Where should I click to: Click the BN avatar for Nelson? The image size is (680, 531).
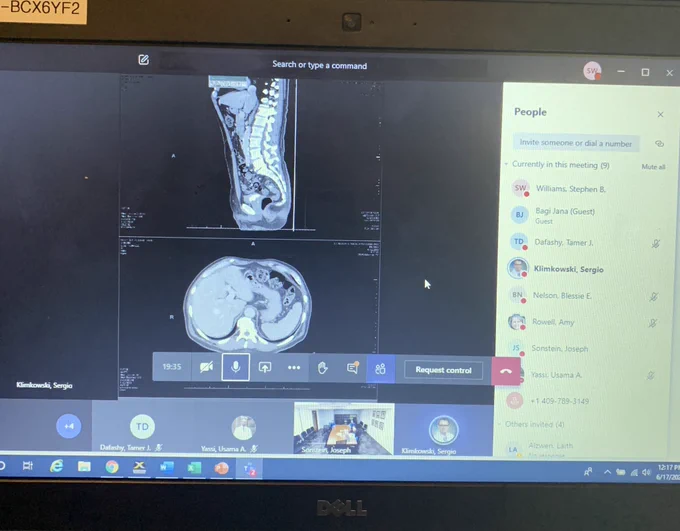tap(517, 295)
